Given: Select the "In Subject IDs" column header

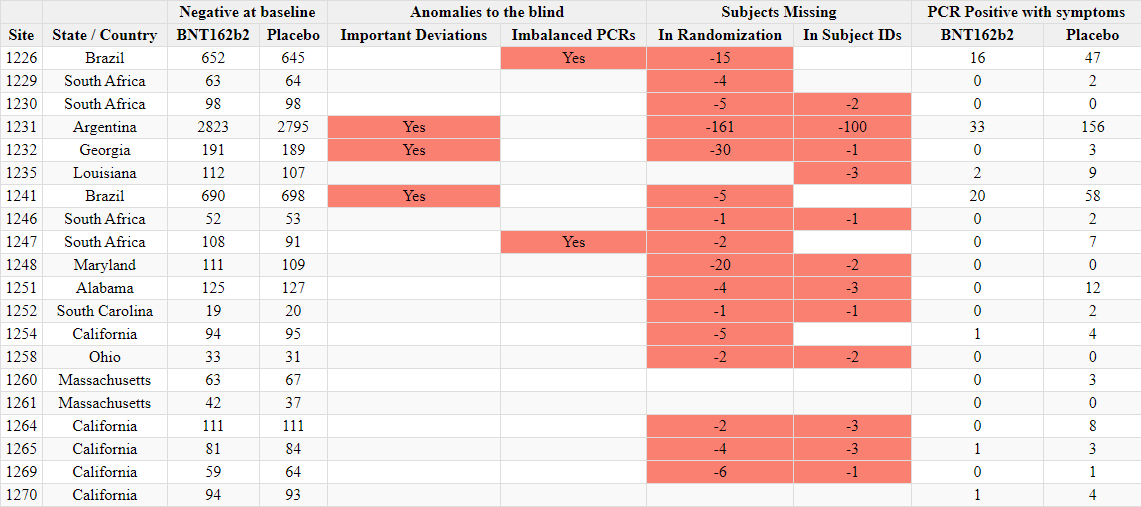Looking at the screenshot, I should click(x=852, y=35).
